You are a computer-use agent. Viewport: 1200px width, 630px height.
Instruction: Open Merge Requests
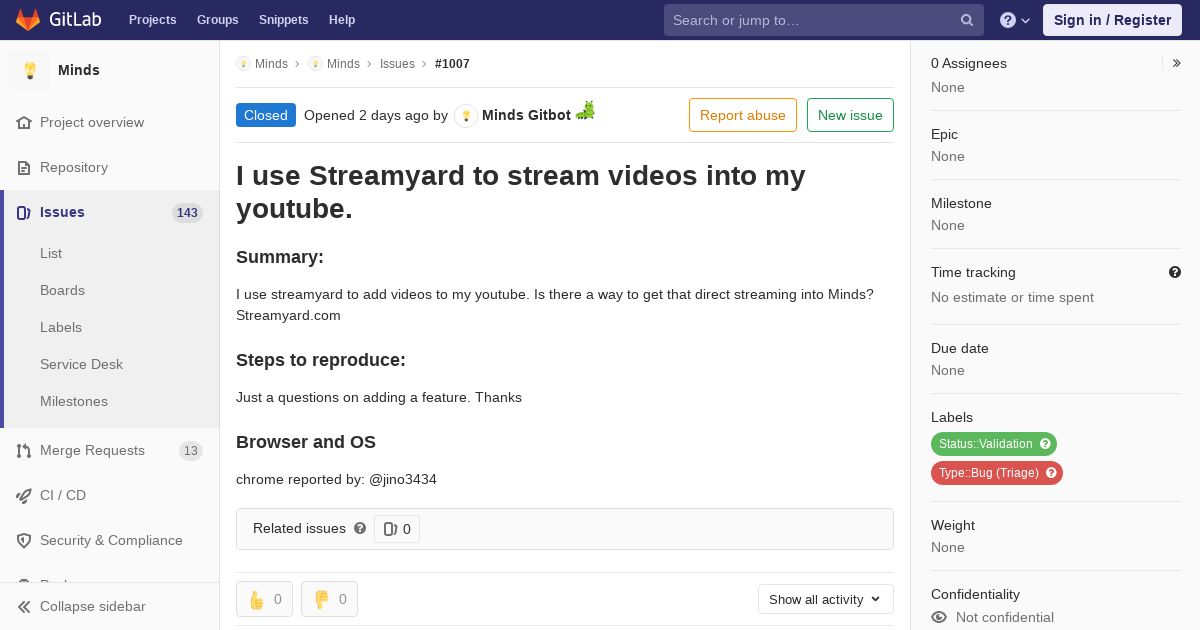[92, 450]
